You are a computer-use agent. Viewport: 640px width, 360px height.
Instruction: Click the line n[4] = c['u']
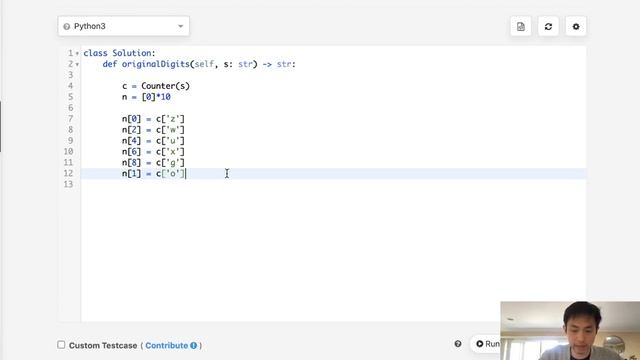coord(153,141)
